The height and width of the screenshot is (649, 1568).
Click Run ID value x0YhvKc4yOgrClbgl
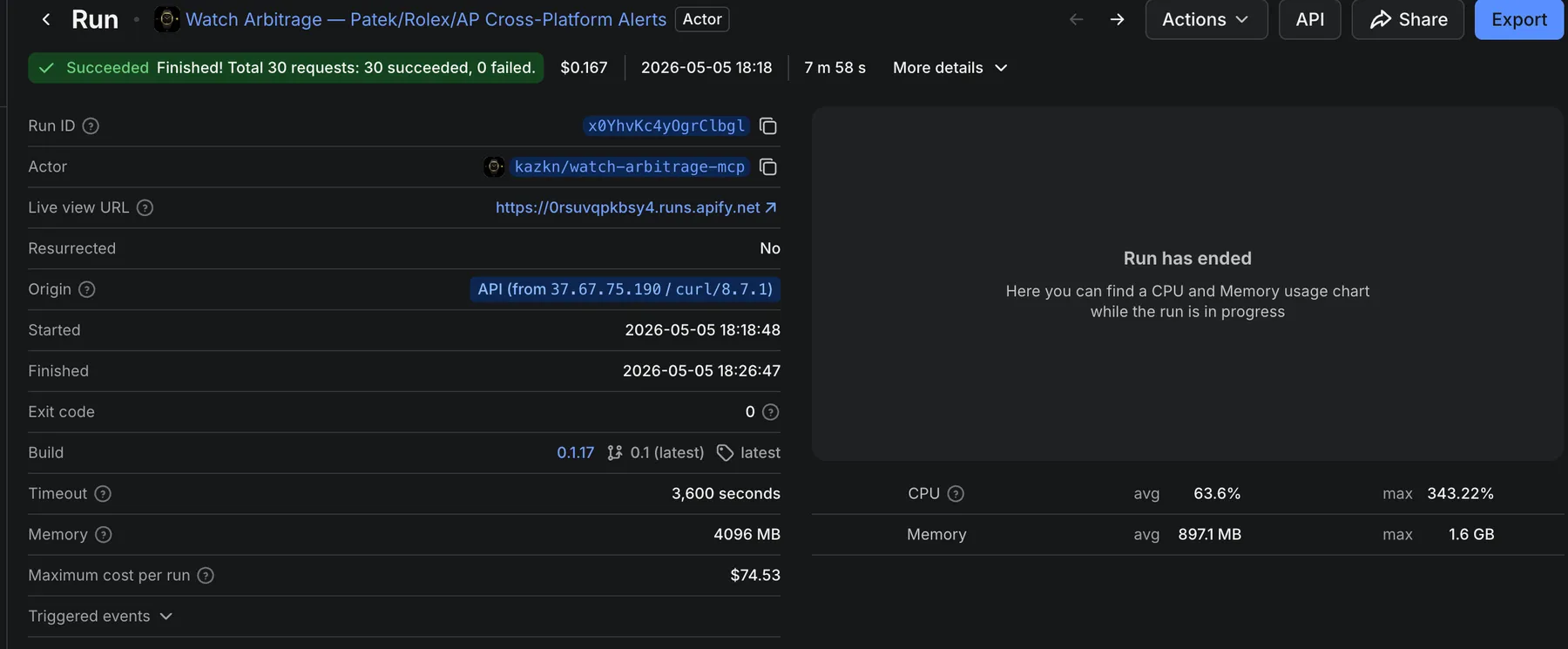(666, 126)
